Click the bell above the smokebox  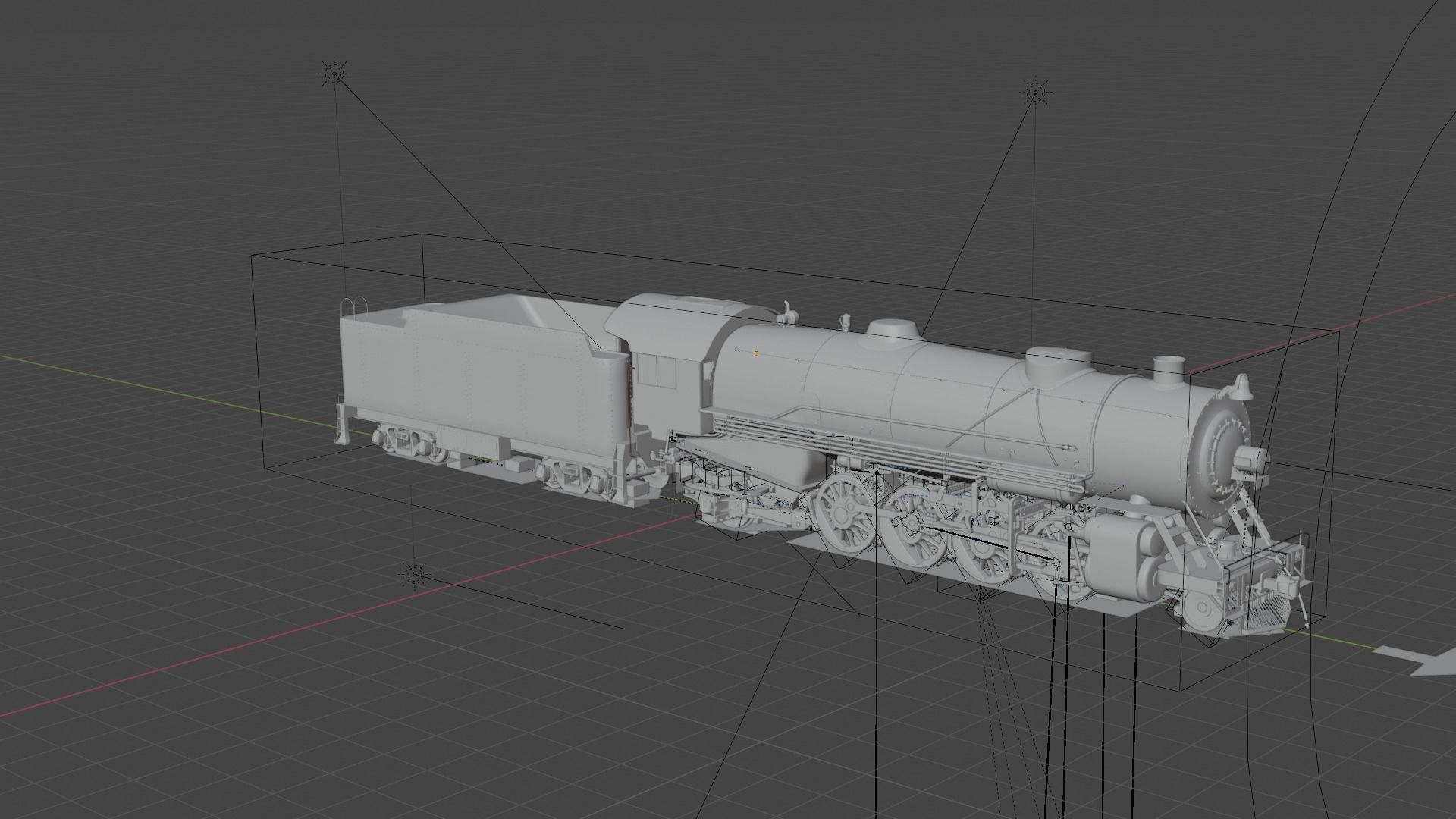[1241, 387]
